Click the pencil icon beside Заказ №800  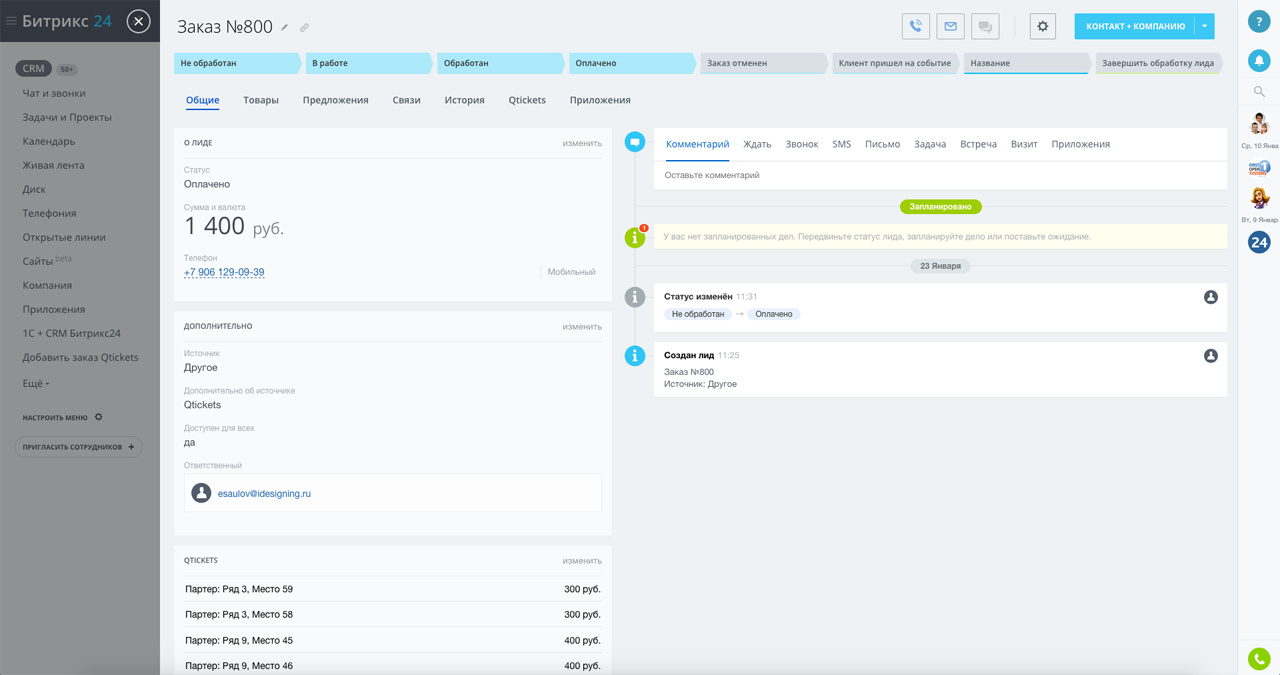(285, 28)
